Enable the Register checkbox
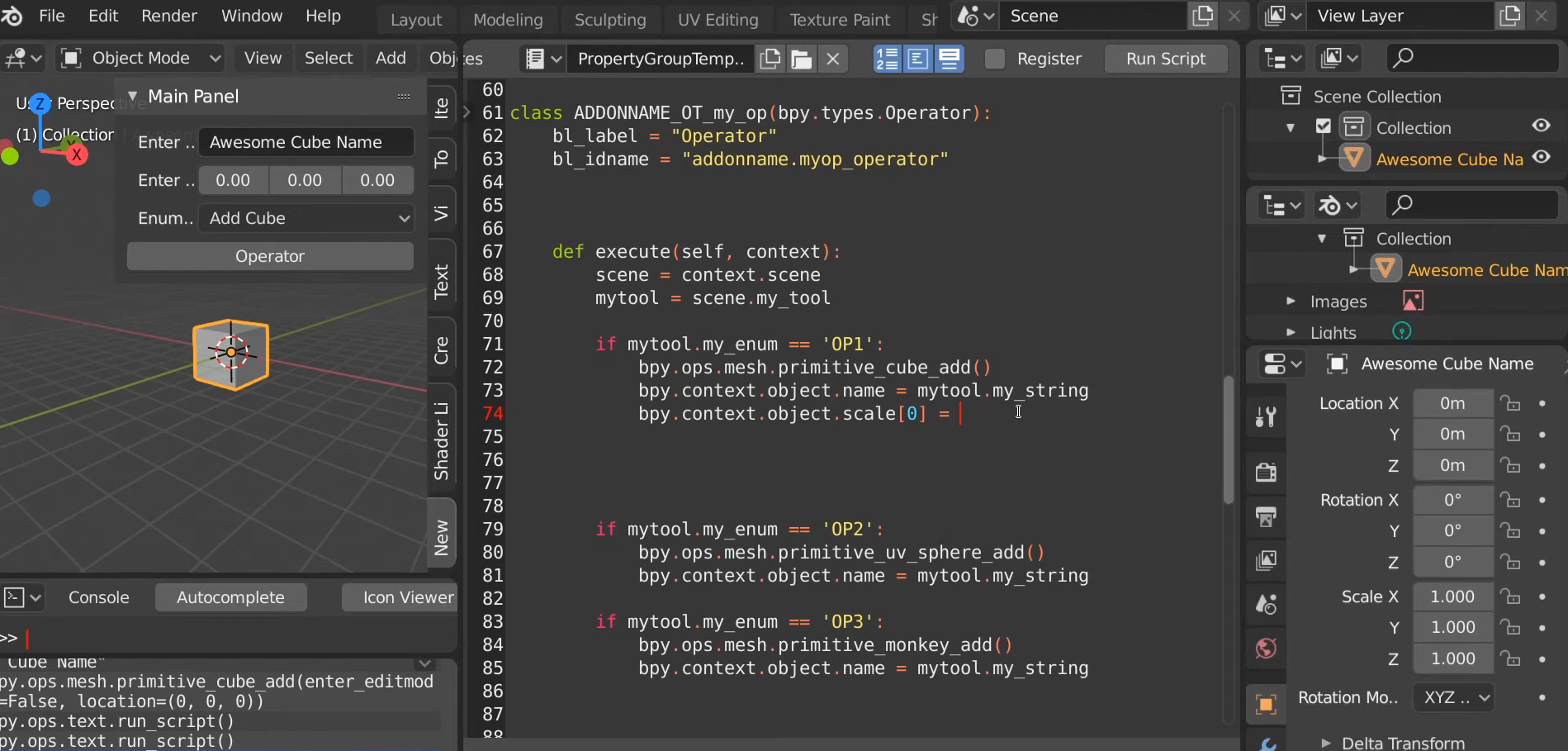This screenshot has height=751, width=1568. coord(995,59)
